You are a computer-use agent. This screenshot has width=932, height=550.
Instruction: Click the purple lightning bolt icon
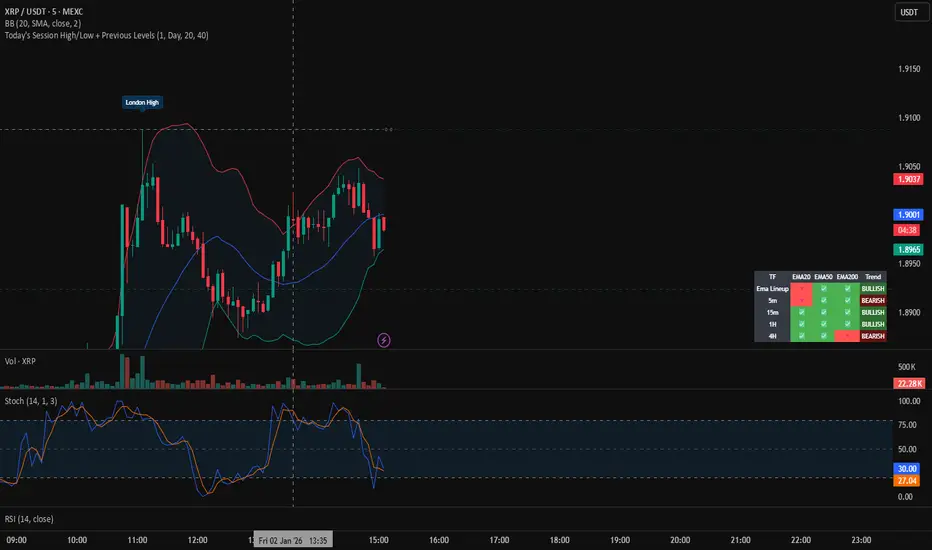coord(384,340)
